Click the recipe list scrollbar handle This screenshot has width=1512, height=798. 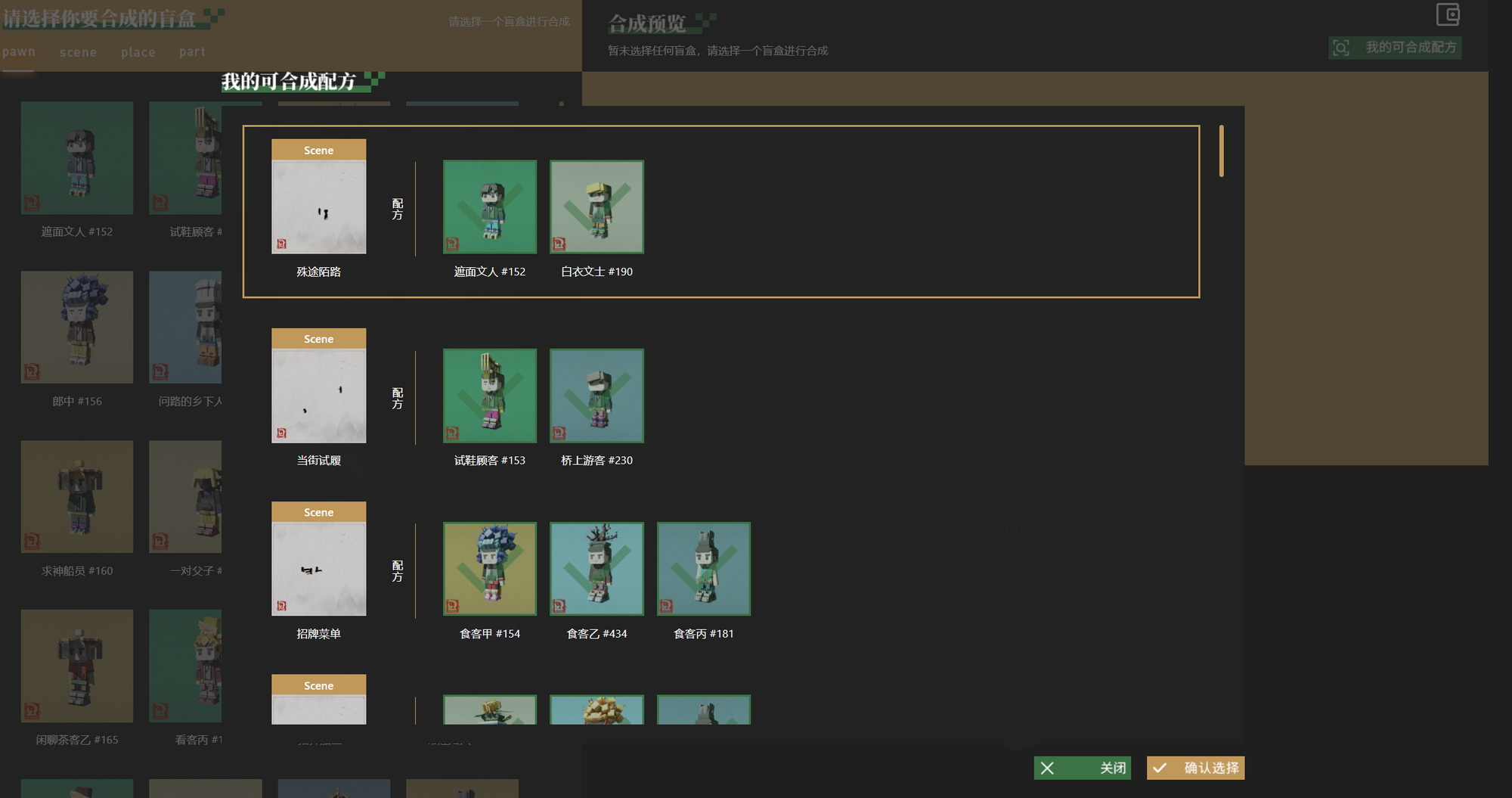tap(1221, 151)
